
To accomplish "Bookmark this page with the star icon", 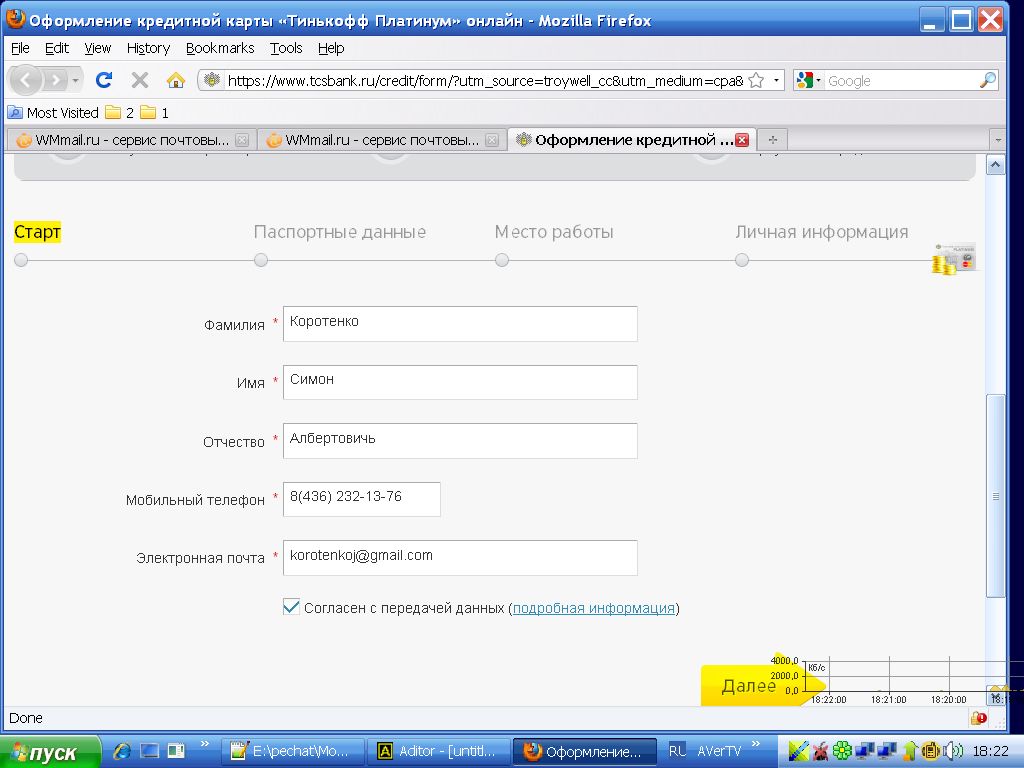I will point(756,80).
